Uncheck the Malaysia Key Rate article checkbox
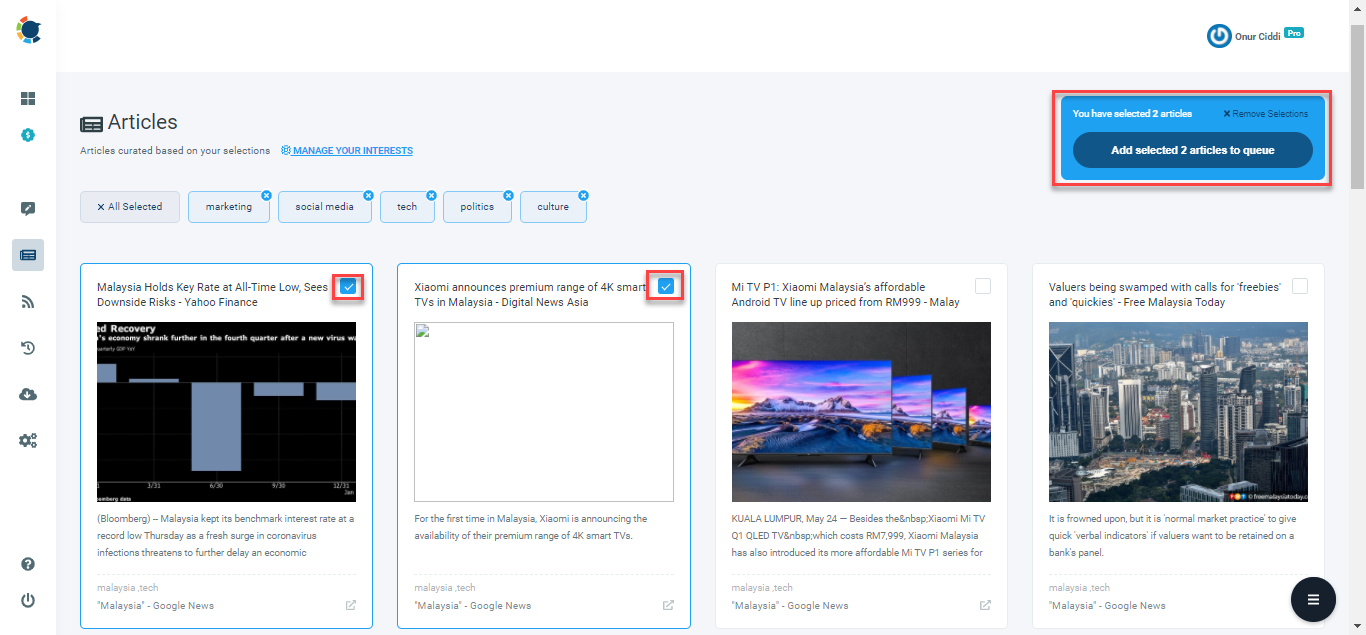Screen dimensions: 1366x635 pos(348,286)
